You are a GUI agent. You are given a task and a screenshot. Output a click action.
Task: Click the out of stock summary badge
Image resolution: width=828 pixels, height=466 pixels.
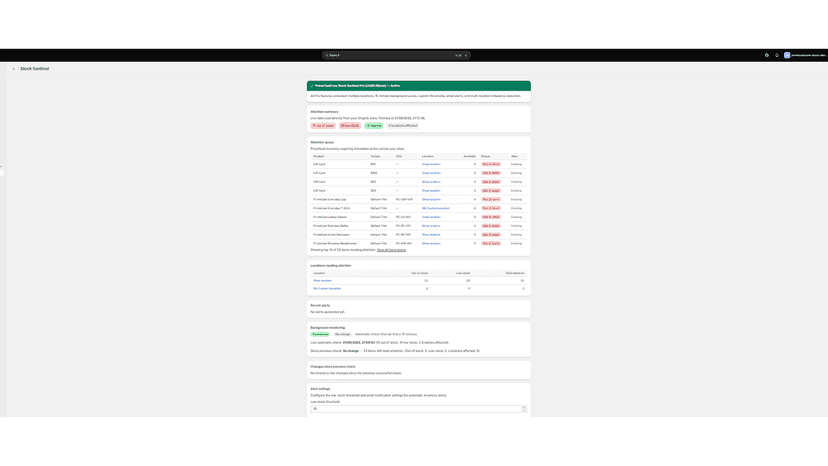point(323,126)
